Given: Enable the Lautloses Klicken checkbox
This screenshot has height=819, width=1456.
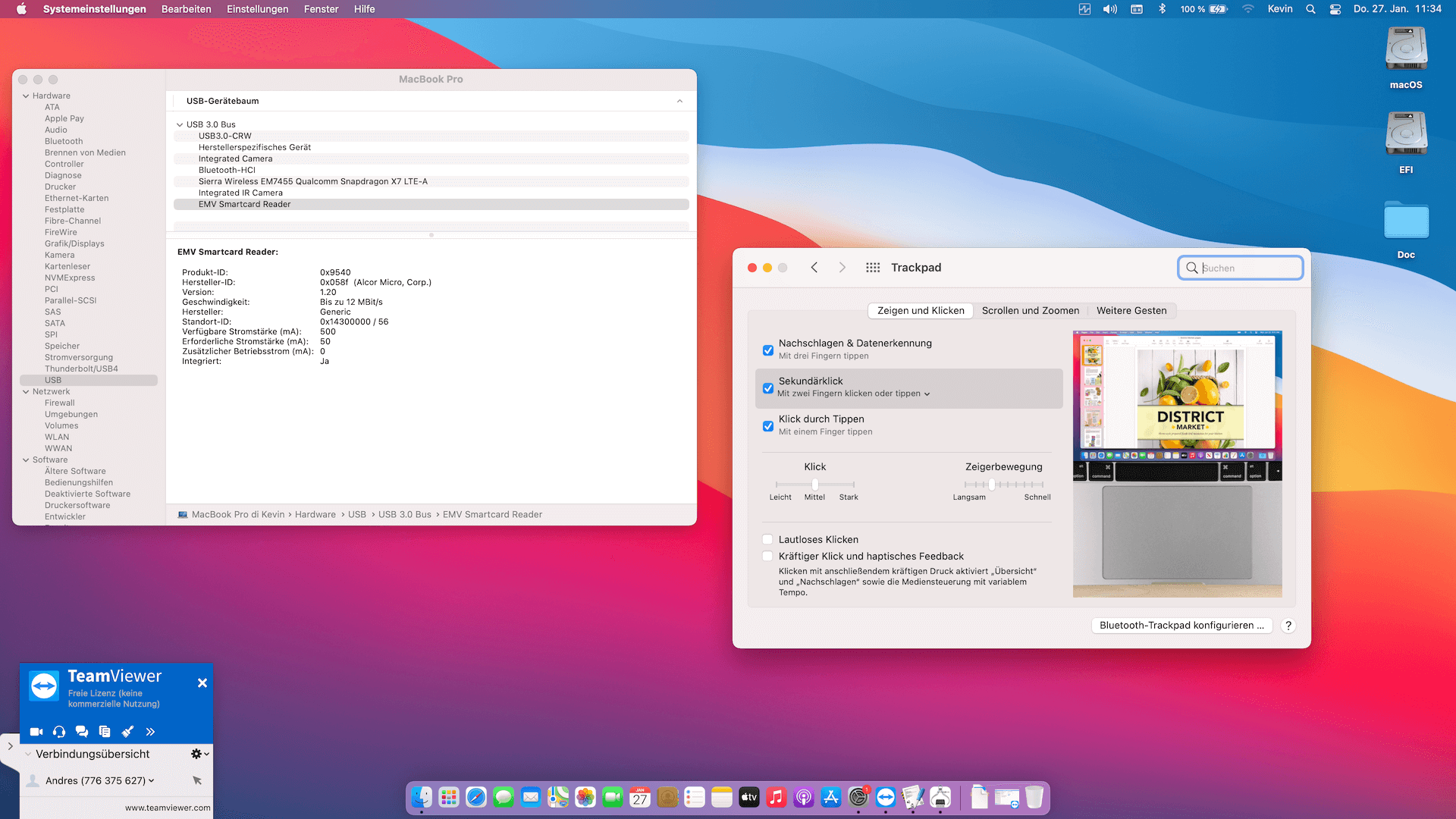Looking at the screenshot, I should point(768,540).
